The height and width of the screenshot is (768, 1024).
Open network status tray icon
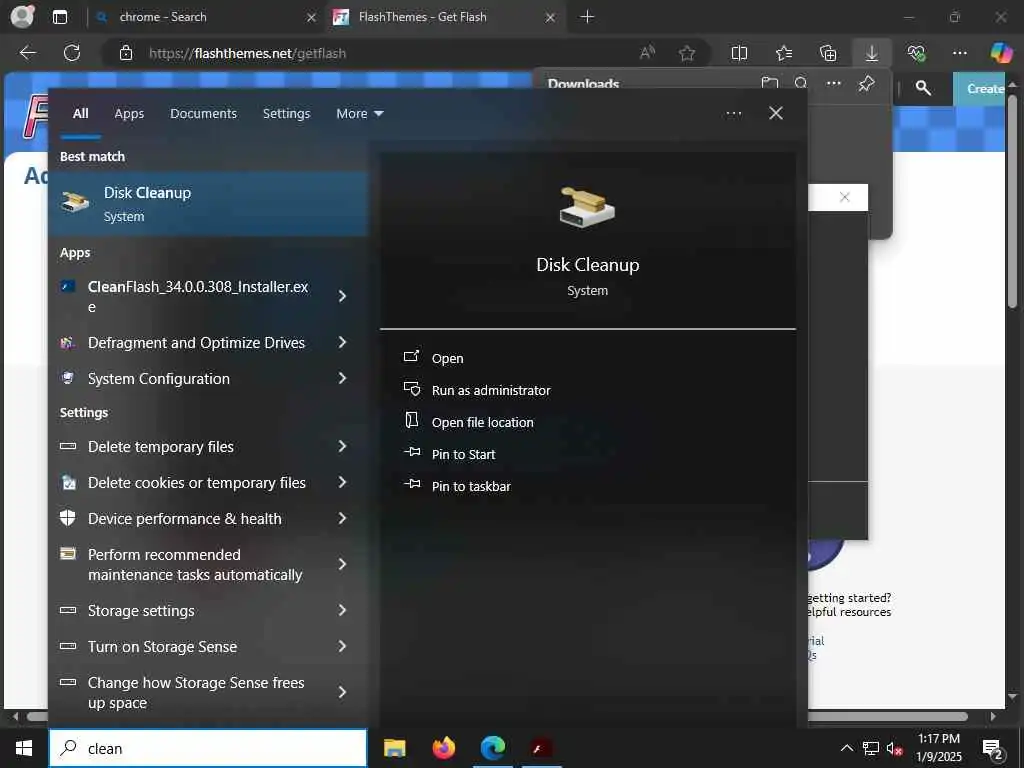point(871,748)
